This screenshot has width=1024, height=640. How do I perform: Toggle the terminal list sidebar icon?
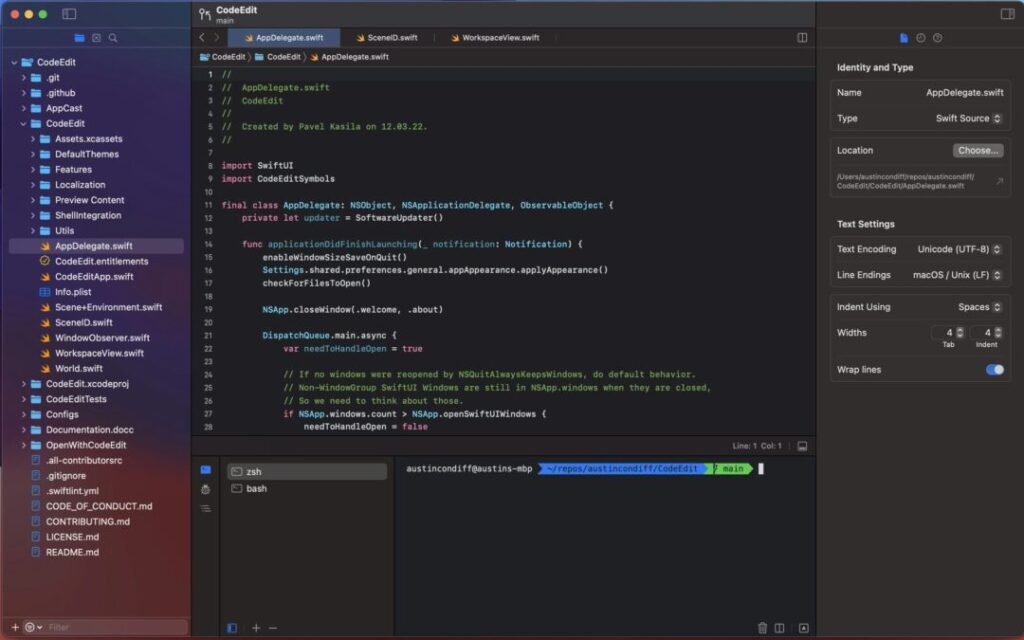(232, 628)
